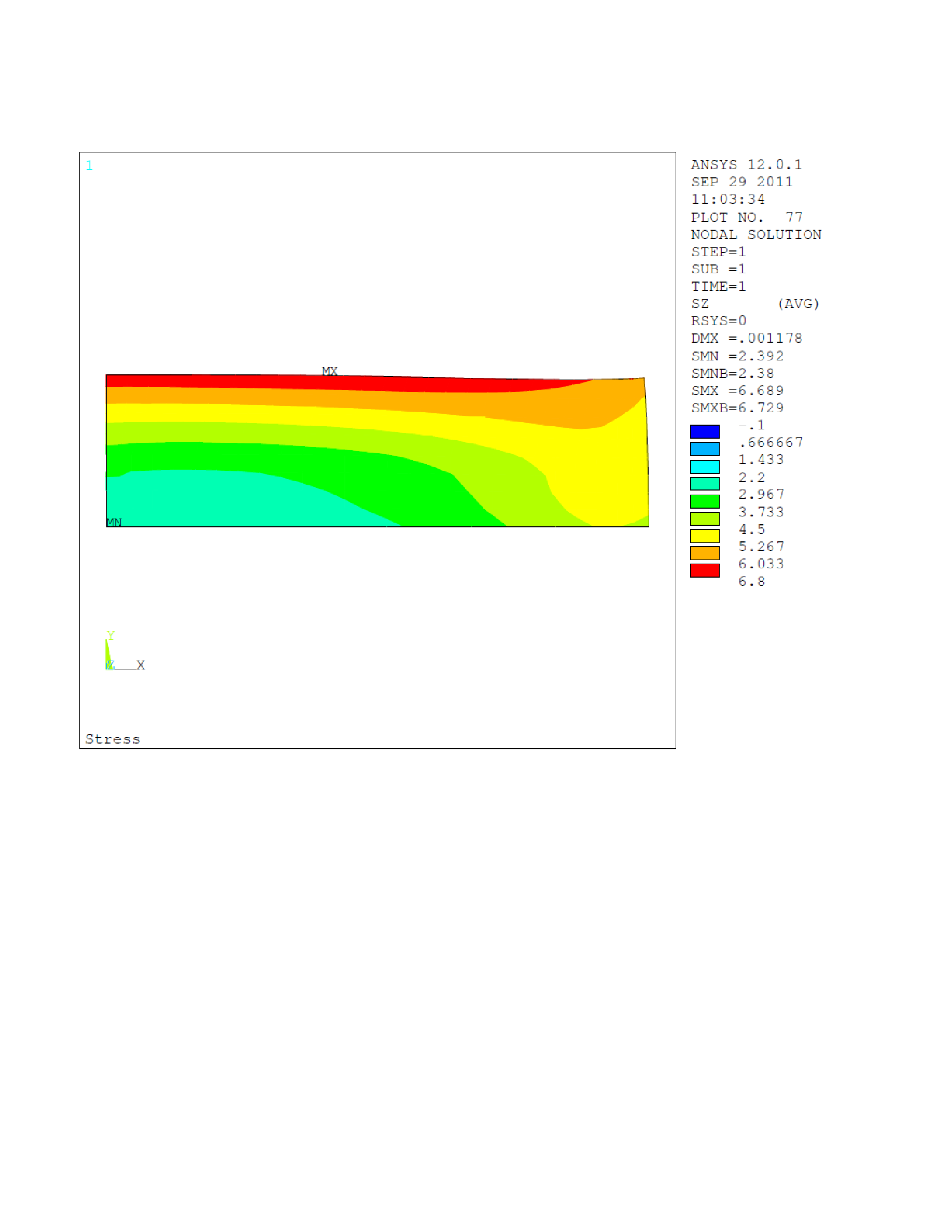Image resolution: width=952 pixels, height=1232 pixels.
Task: Click the 'SMN =2.392' value
Action: (738, 356)
